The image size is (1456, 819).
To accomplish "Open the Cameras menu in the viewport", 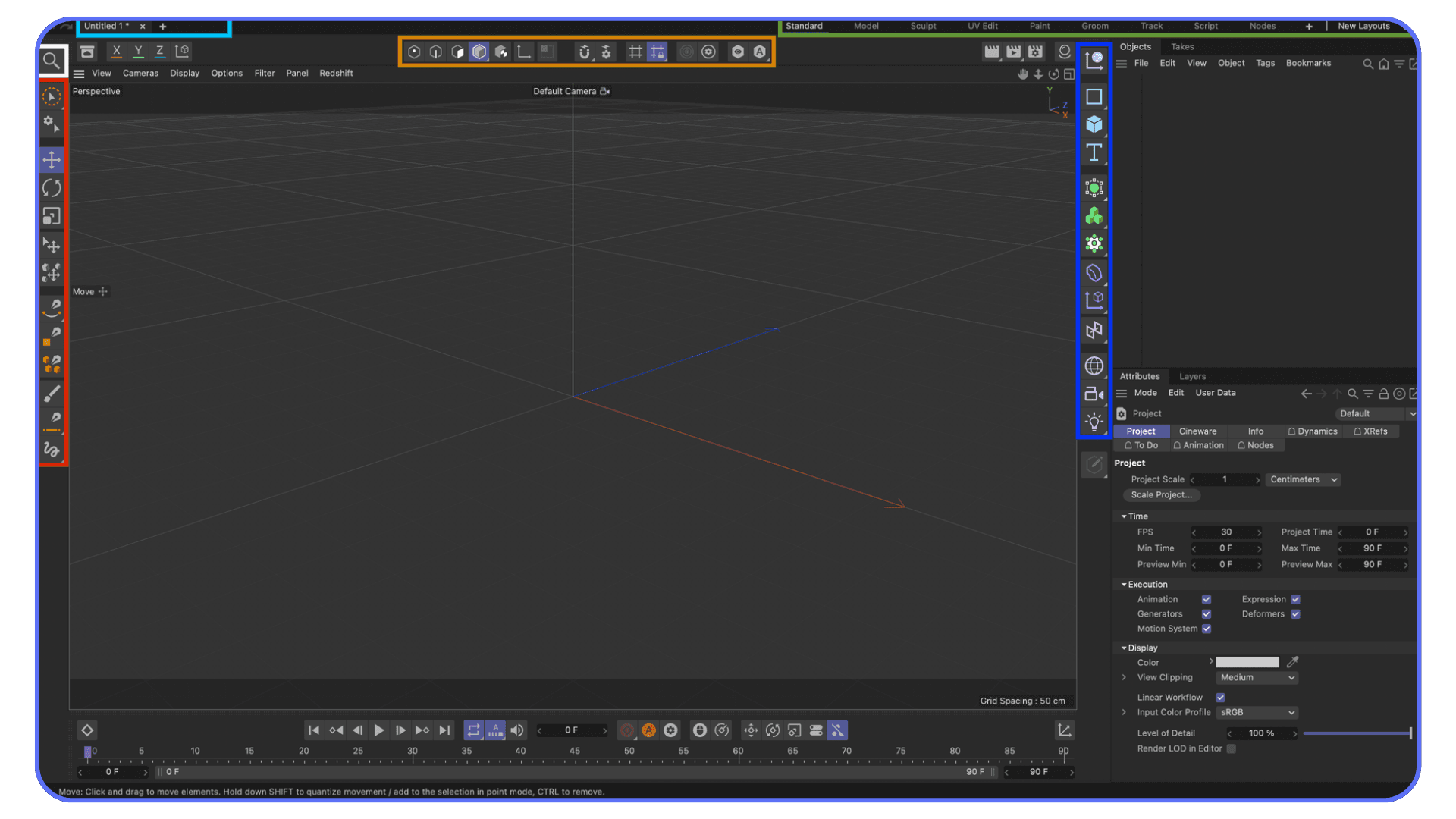I will 140,73.
